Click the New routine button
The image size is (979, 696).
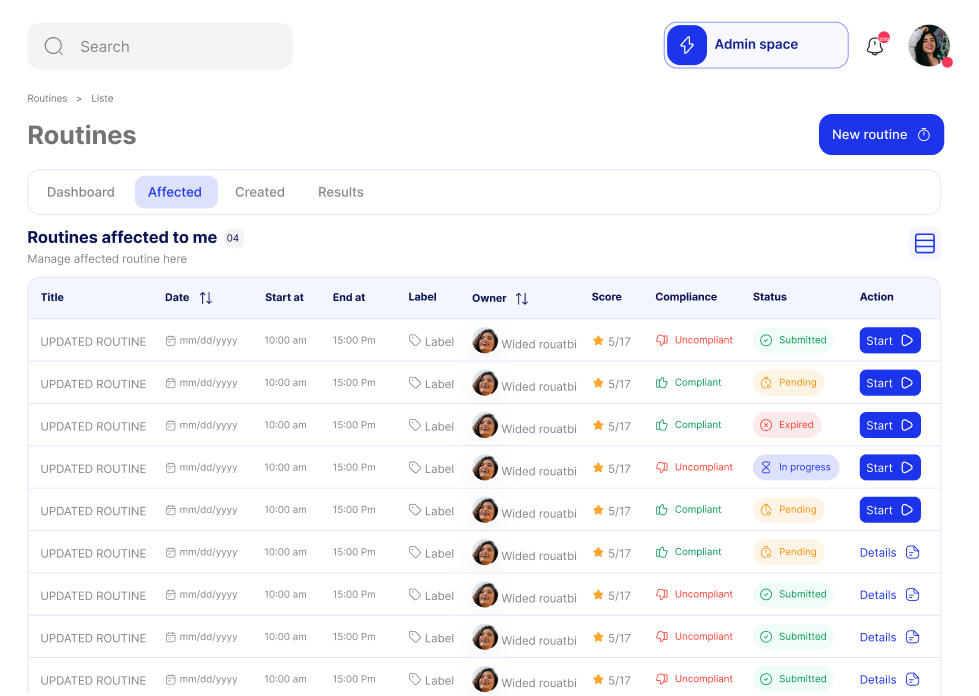click(881, 134)
